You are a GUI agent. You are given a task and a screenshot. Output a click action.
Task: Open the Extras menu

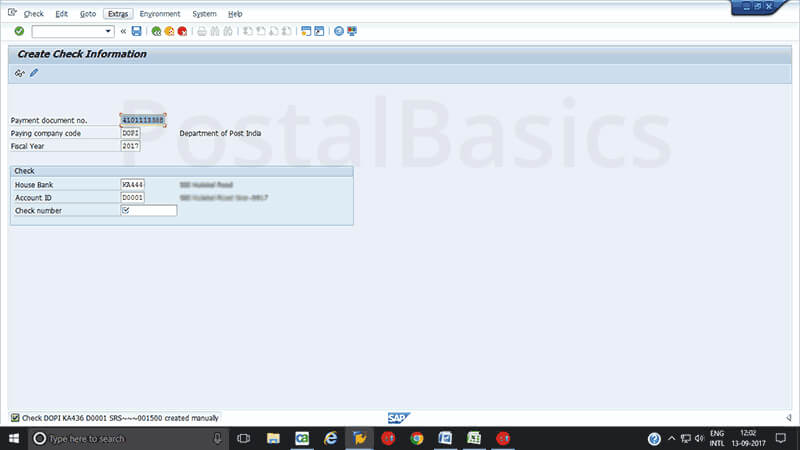[118, 14]
